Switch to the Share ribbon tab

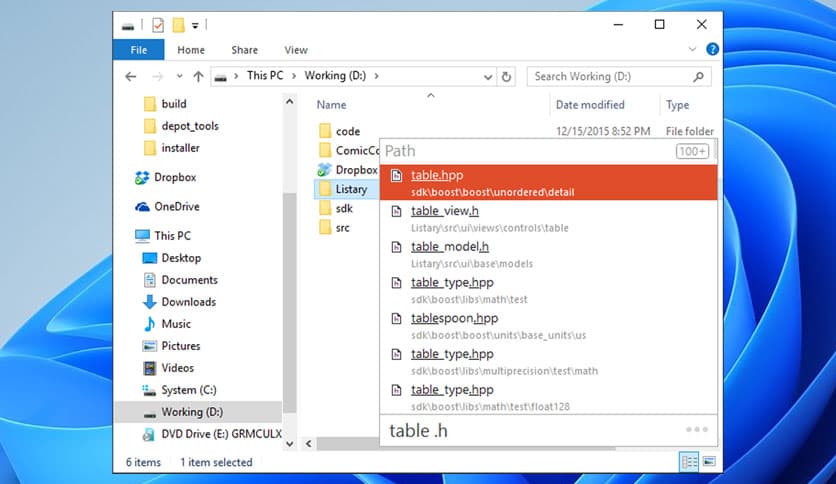[x=244, y=50]
